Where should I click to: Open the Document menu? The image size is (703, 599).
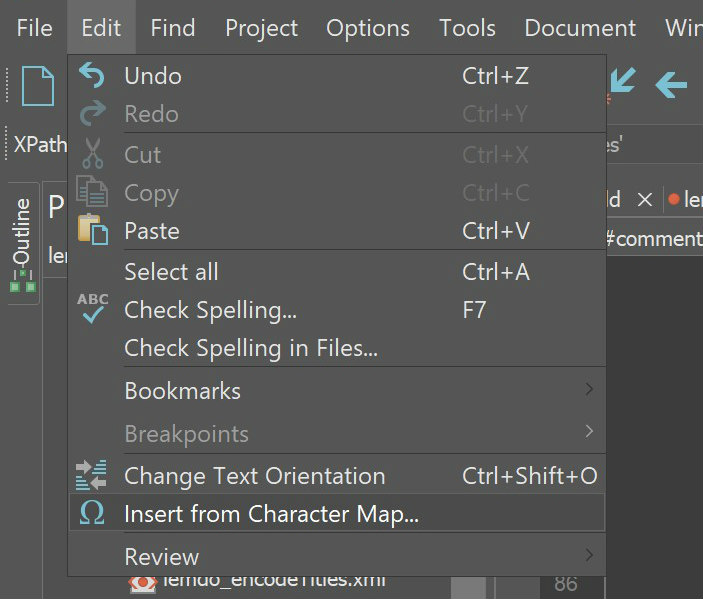tap(580, 28)
